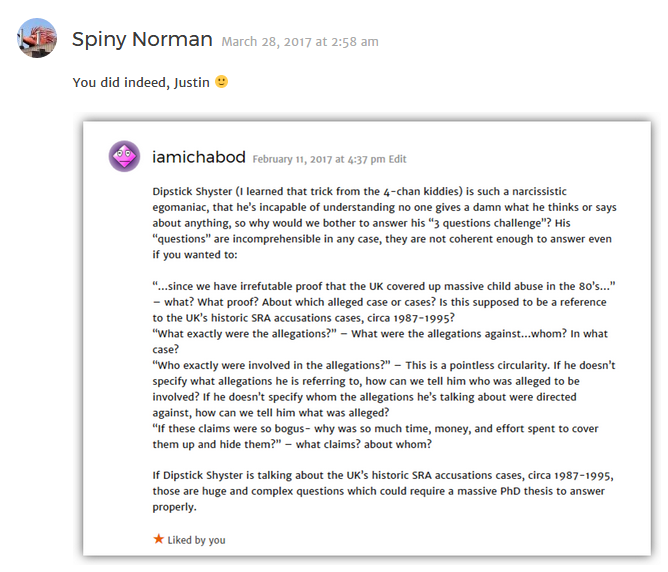Open the Spiny Norman author name link
This screenshot has height=572, width=668.
pos(142,40)
